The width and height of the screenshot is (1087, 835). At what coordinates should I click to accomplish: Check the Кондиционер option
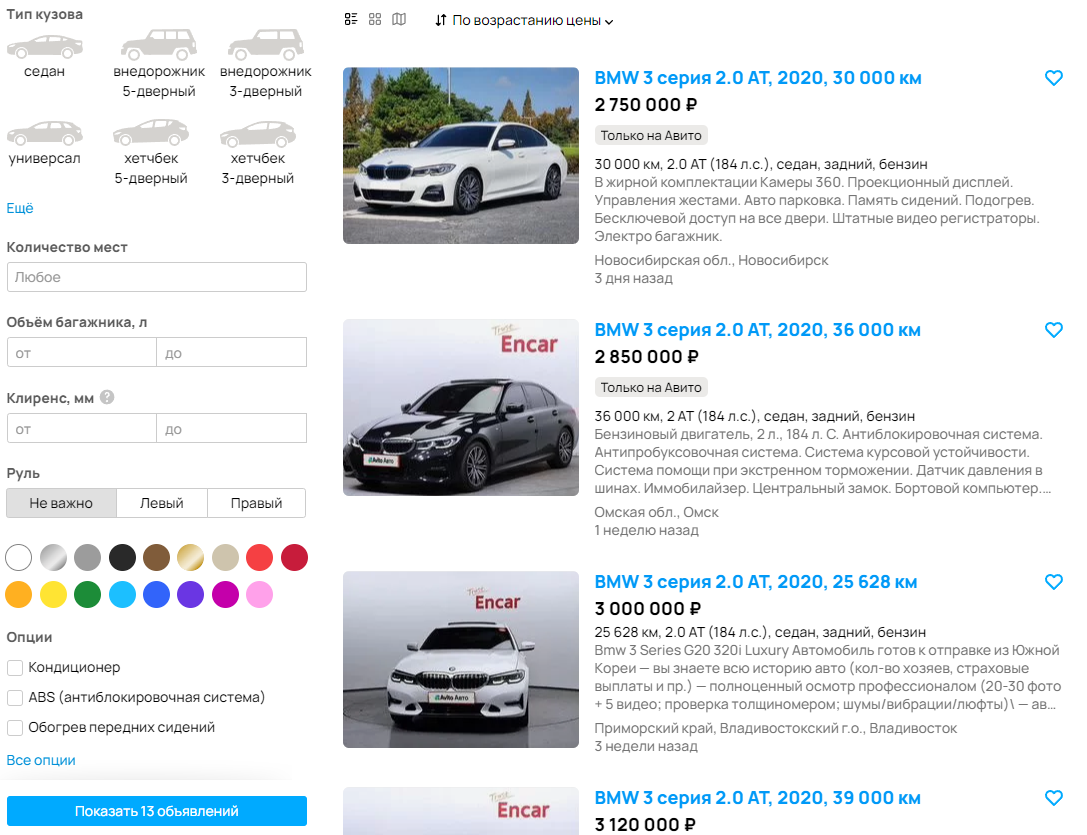[x=15, y=668]
